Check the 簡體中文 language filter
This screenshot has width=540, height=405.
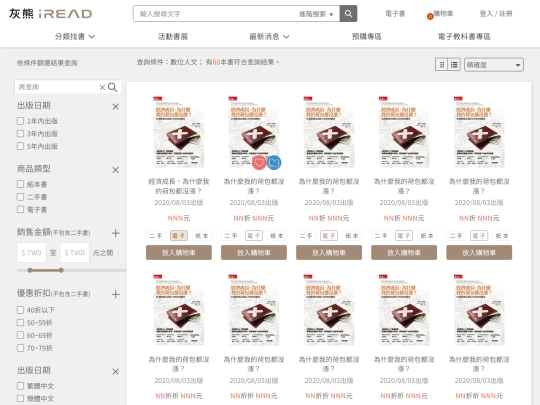pyautogui.click(x=20, y=398)
